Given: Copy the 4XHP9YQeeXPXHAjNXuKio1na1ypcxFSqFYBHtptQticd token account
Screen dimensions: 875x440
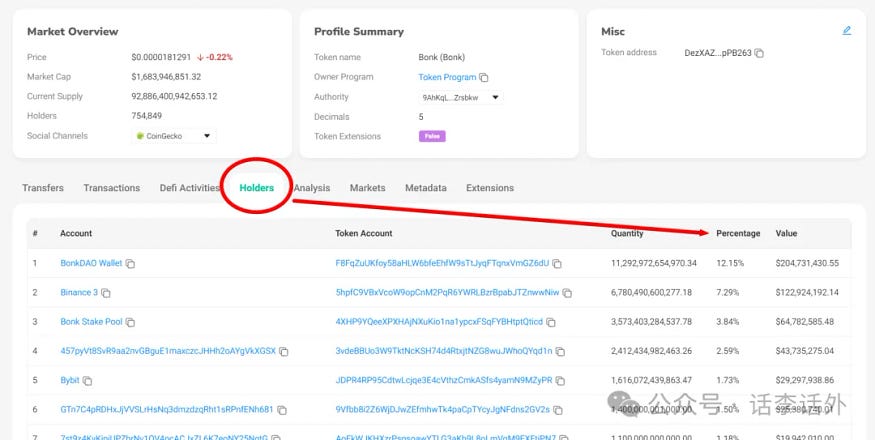Looking at the screenshot, I should [x=551, y=322].
